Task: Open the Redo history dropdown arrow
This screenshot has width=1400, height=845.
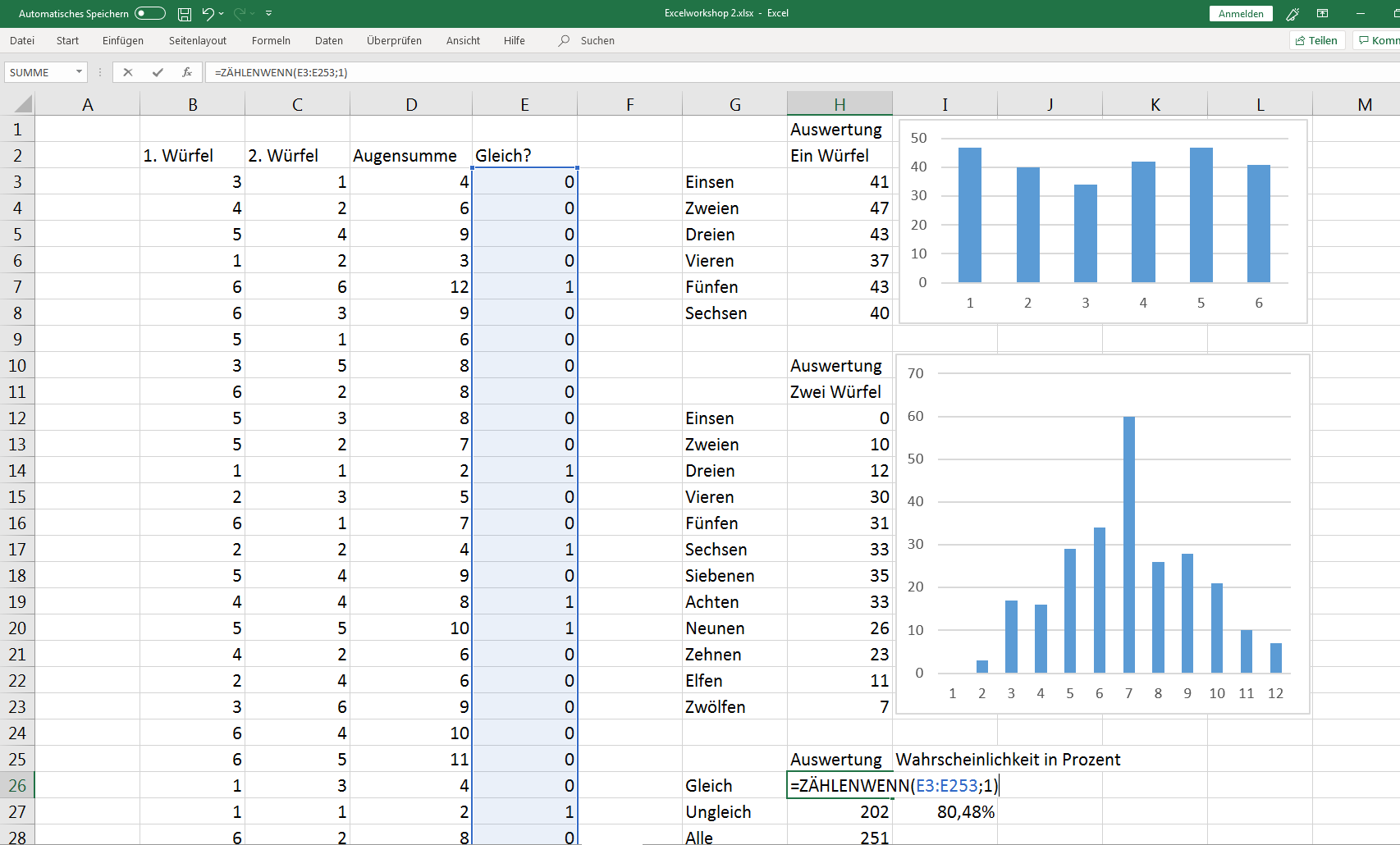Action: pyautogui.click(x=253, y=13)
